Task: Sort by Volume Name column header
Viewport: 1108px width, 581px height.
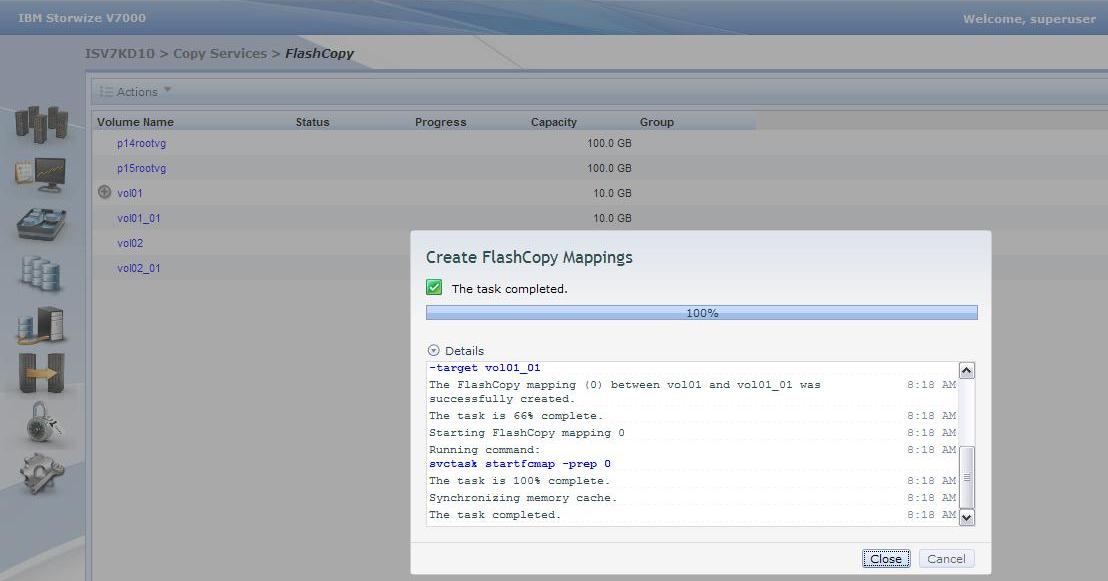Action: 136,122
